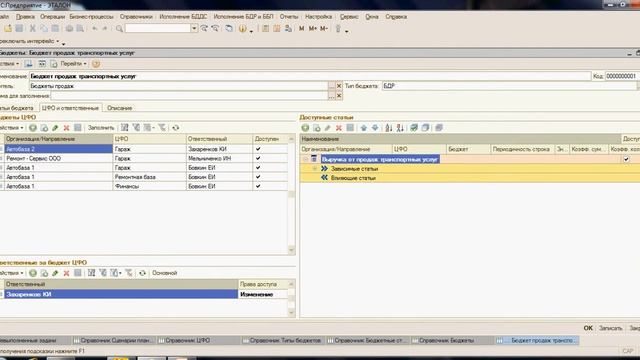Click the Cut scissors icon in main toolbar

pyautogui.click(x=32, y=29)
